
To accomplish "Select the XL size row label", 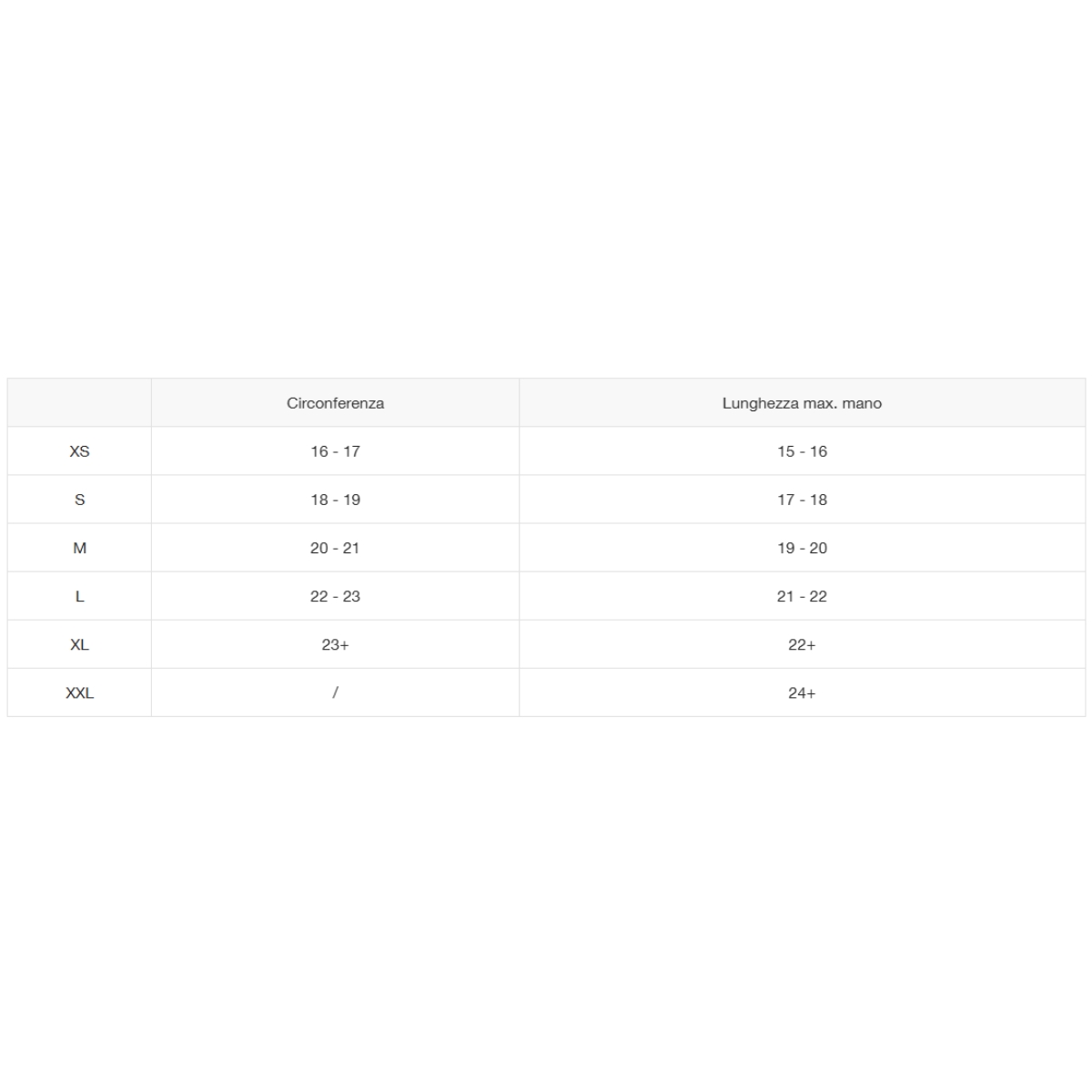I will tap(79, 644).
